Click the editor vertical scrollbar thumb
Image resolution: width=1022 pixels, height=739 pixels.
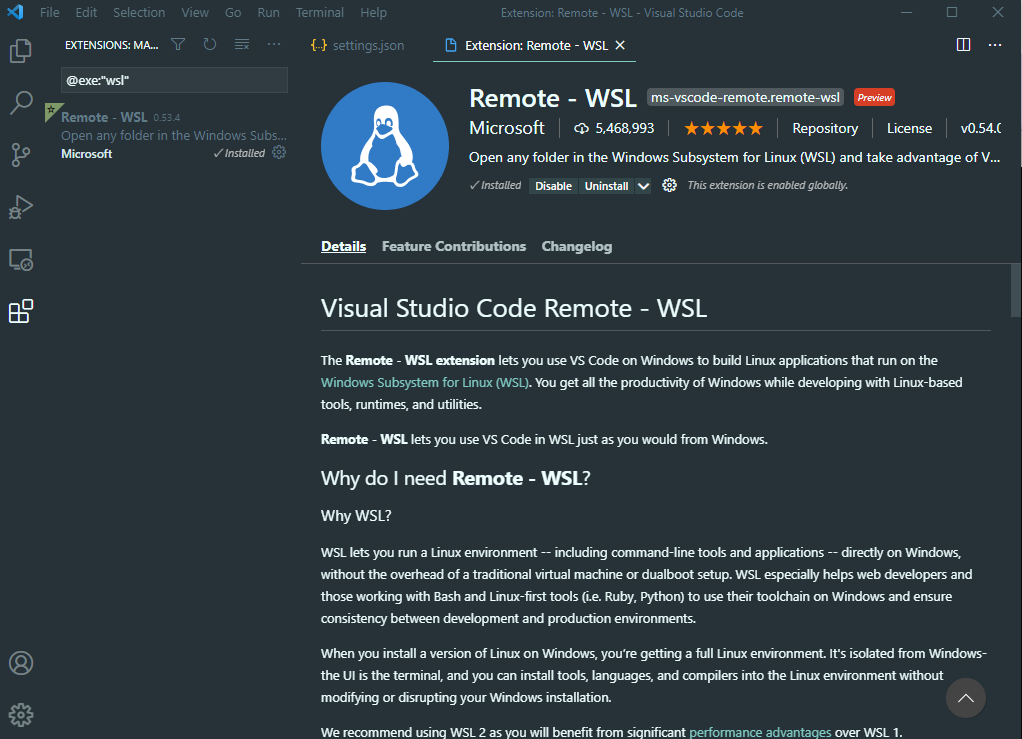pyautogui.click(x=1015, y=289)
